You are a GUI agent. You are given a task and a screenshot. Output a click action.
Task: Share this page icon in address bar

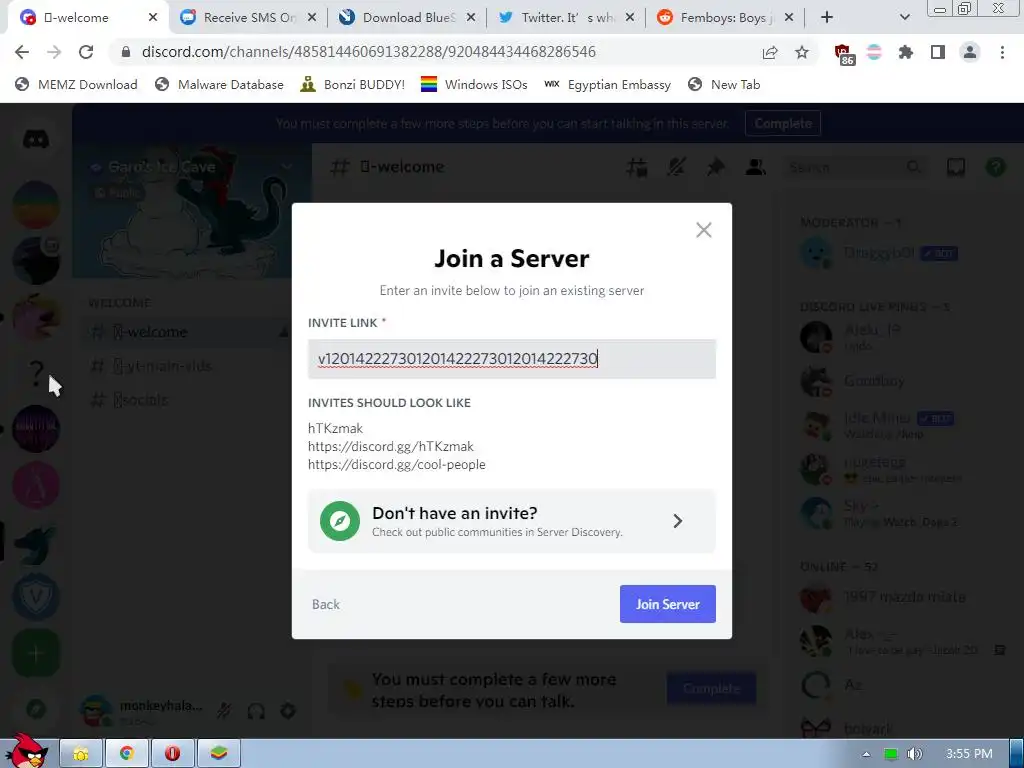(770, 52)
